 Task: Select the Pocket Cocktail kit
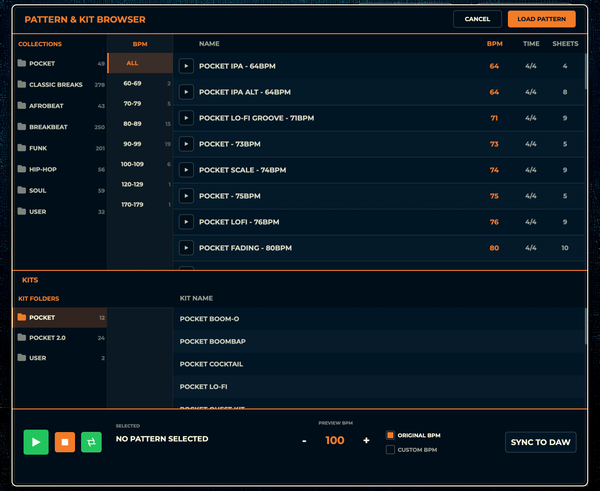379,364
